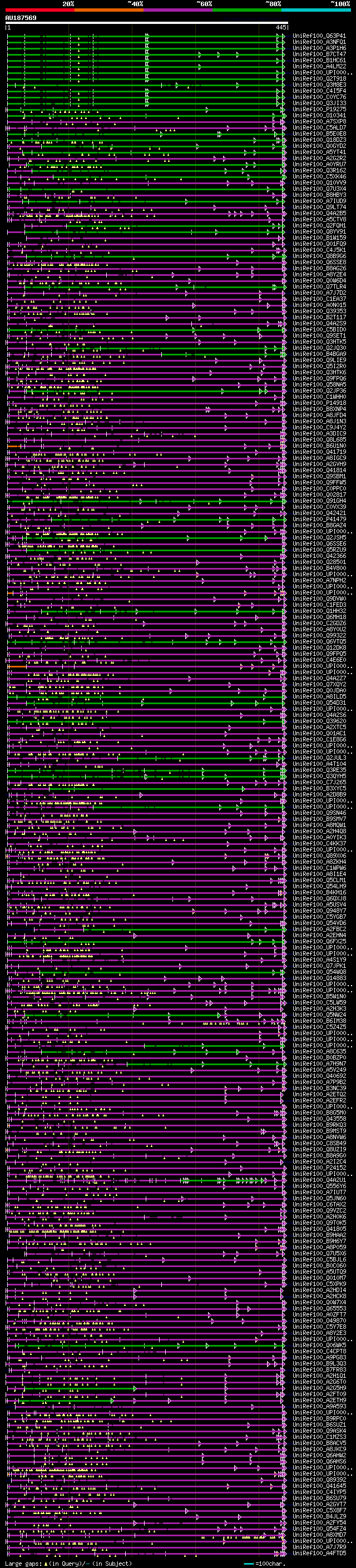Screen dimensions: 356x1568
Task: Click the green ~80% identity legend bar
Action: pyautogui.click(x=247, y=11)
